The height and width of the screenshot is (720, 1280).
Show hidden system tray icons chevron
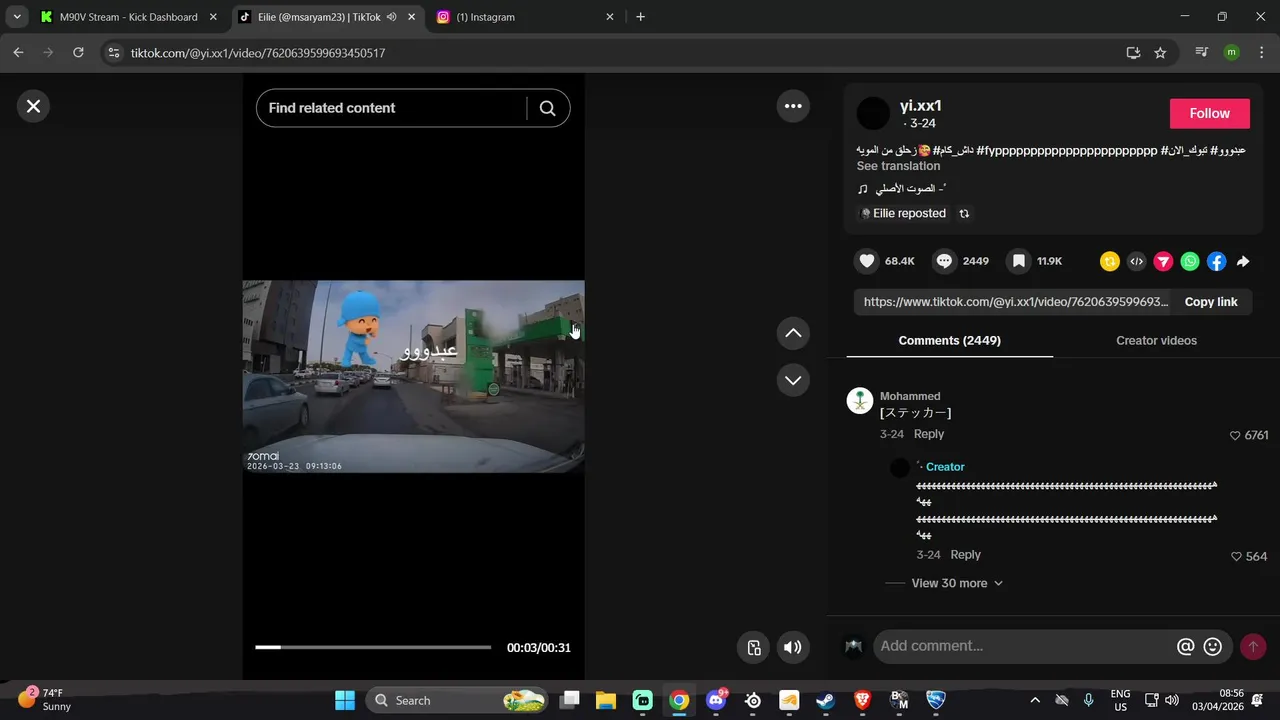pos(1035,700)
